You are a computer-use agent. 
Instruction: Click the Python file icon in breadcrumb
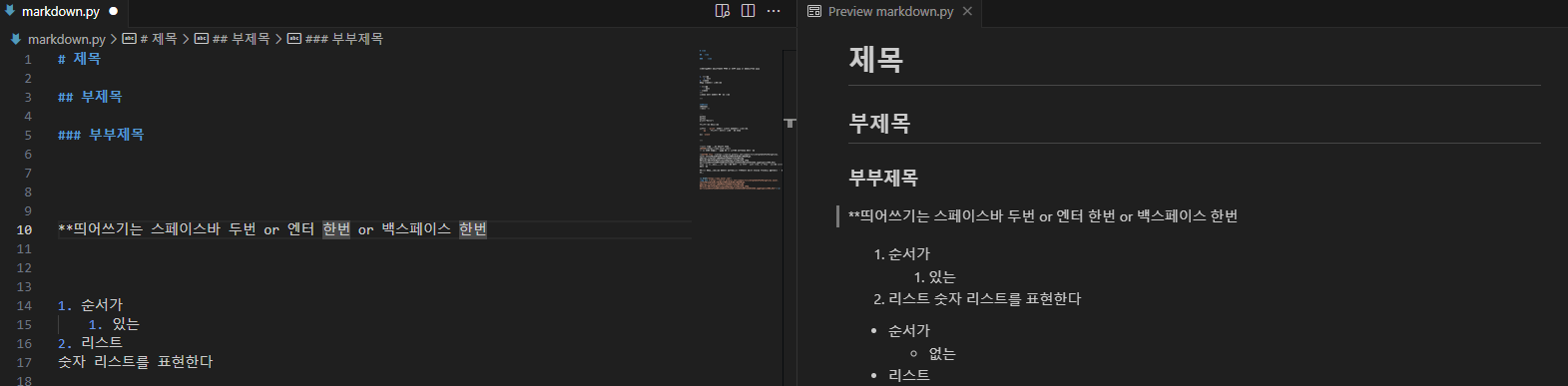(16, 39)
